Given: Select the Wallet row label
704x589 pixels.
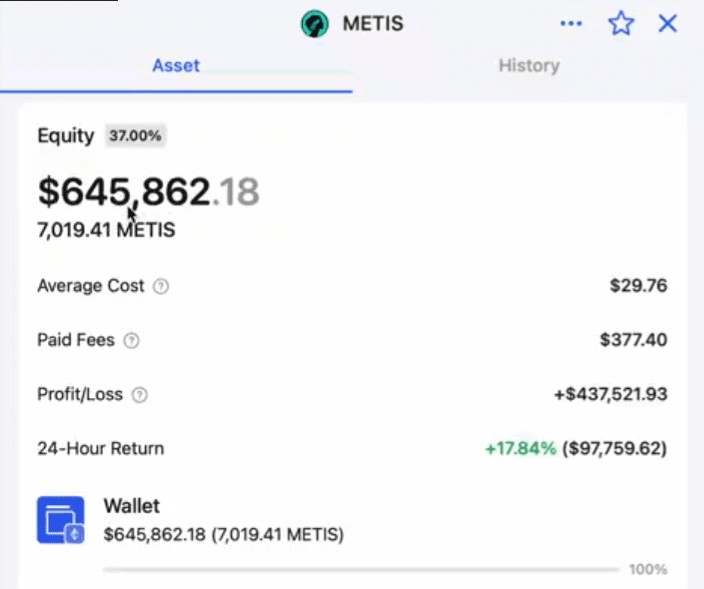Looking at the screenshot, I should (131, 506).
